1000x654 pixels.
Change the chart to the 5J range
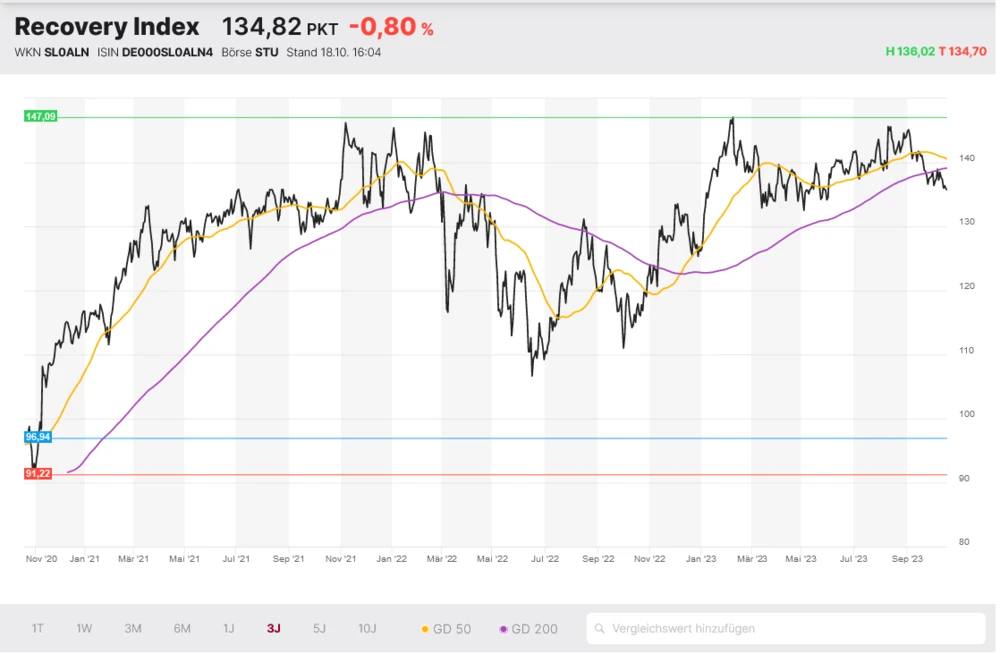pyautogui.click(x=320, y=629)
